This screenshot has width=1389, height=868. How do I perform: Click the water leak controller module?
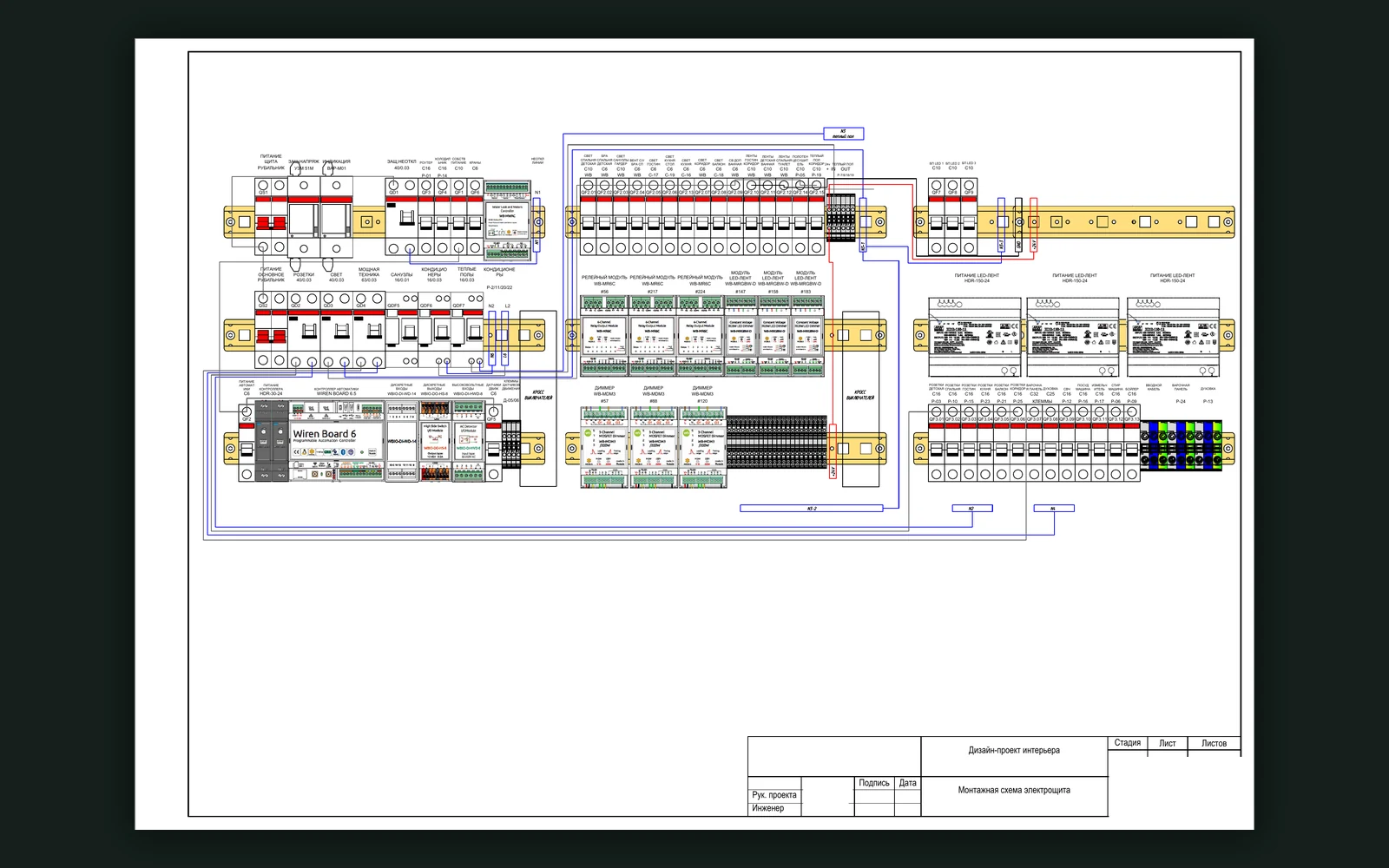507,220
